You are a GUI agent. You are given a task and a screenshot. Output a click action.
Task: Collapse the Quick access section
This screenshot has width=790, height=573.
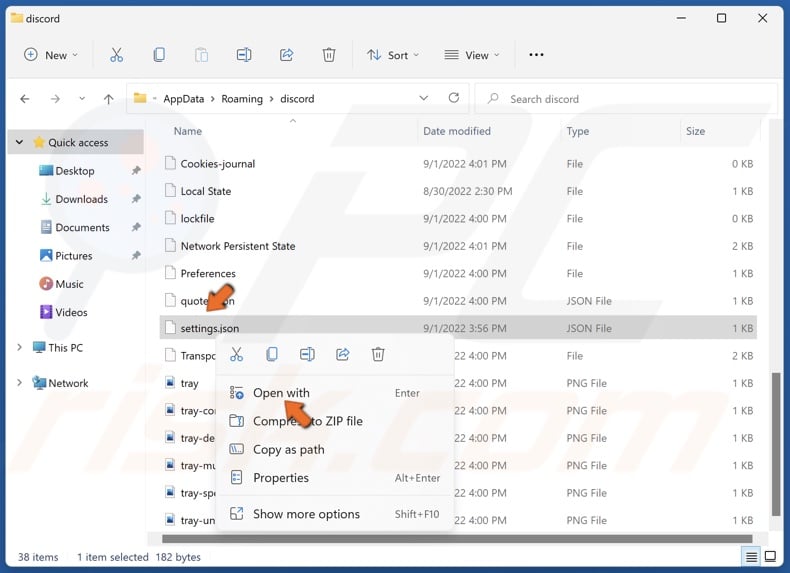tap(19, 143)
